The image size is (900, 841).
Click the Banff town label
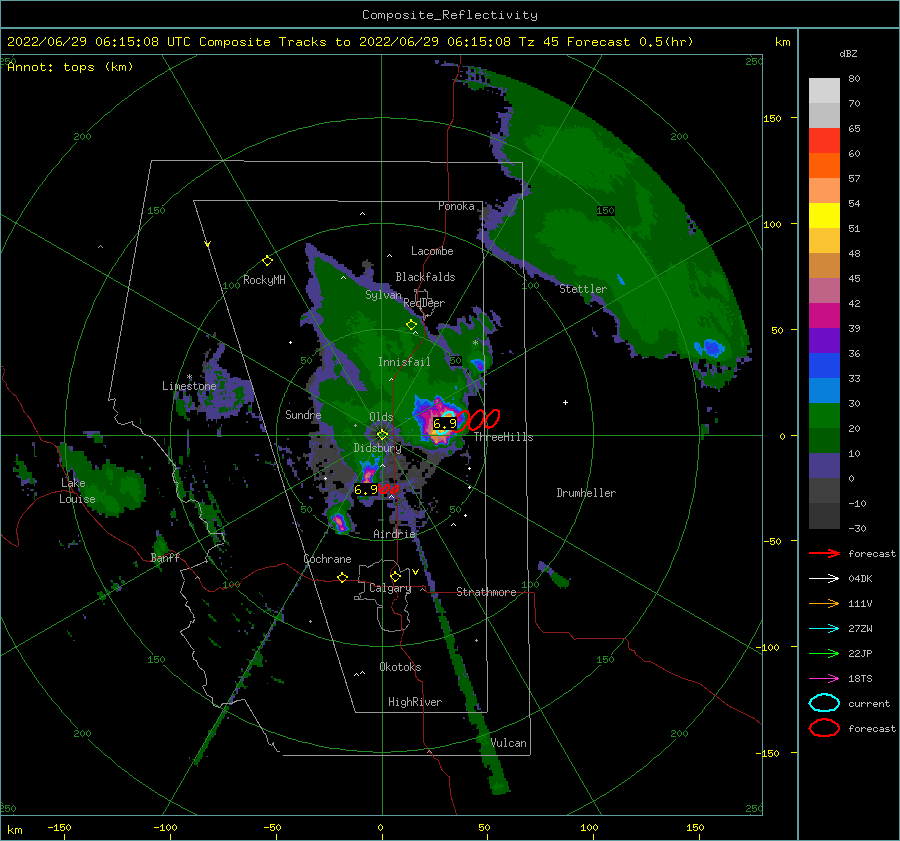[165, 557]
